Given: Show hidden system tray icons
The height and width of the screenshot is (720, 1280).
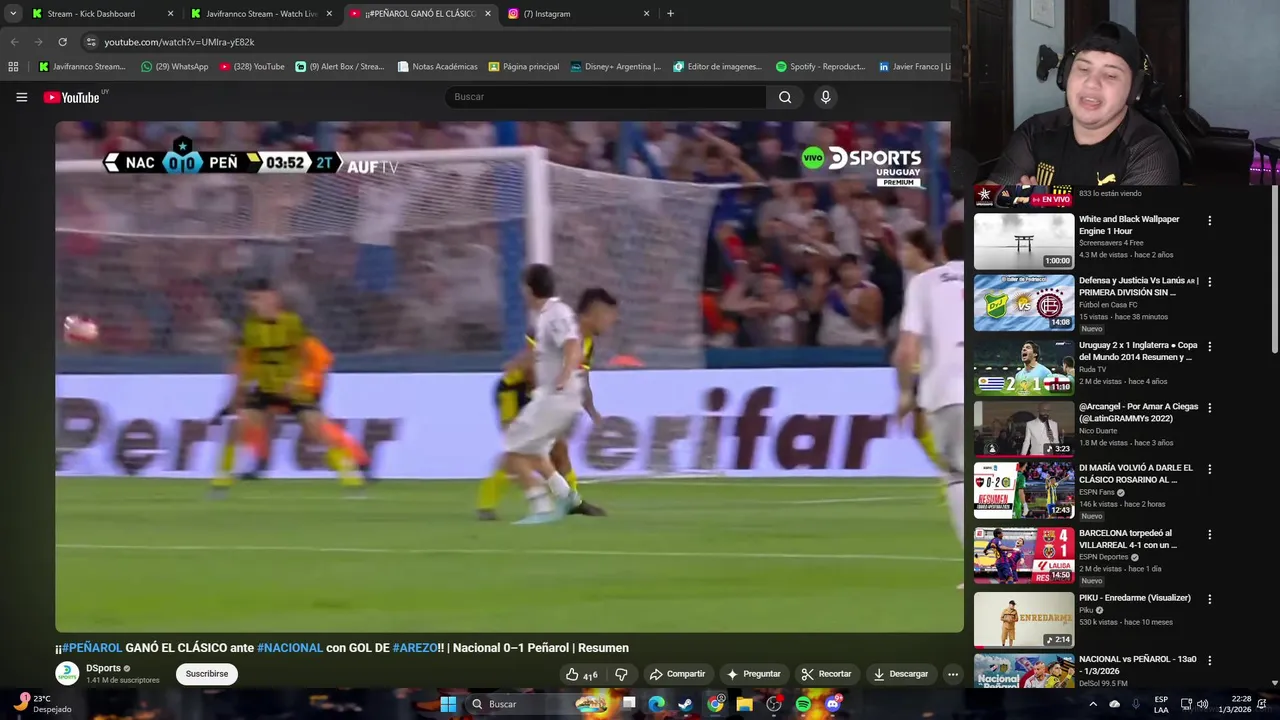Looking at the screenshot, I should [1093, 704].
